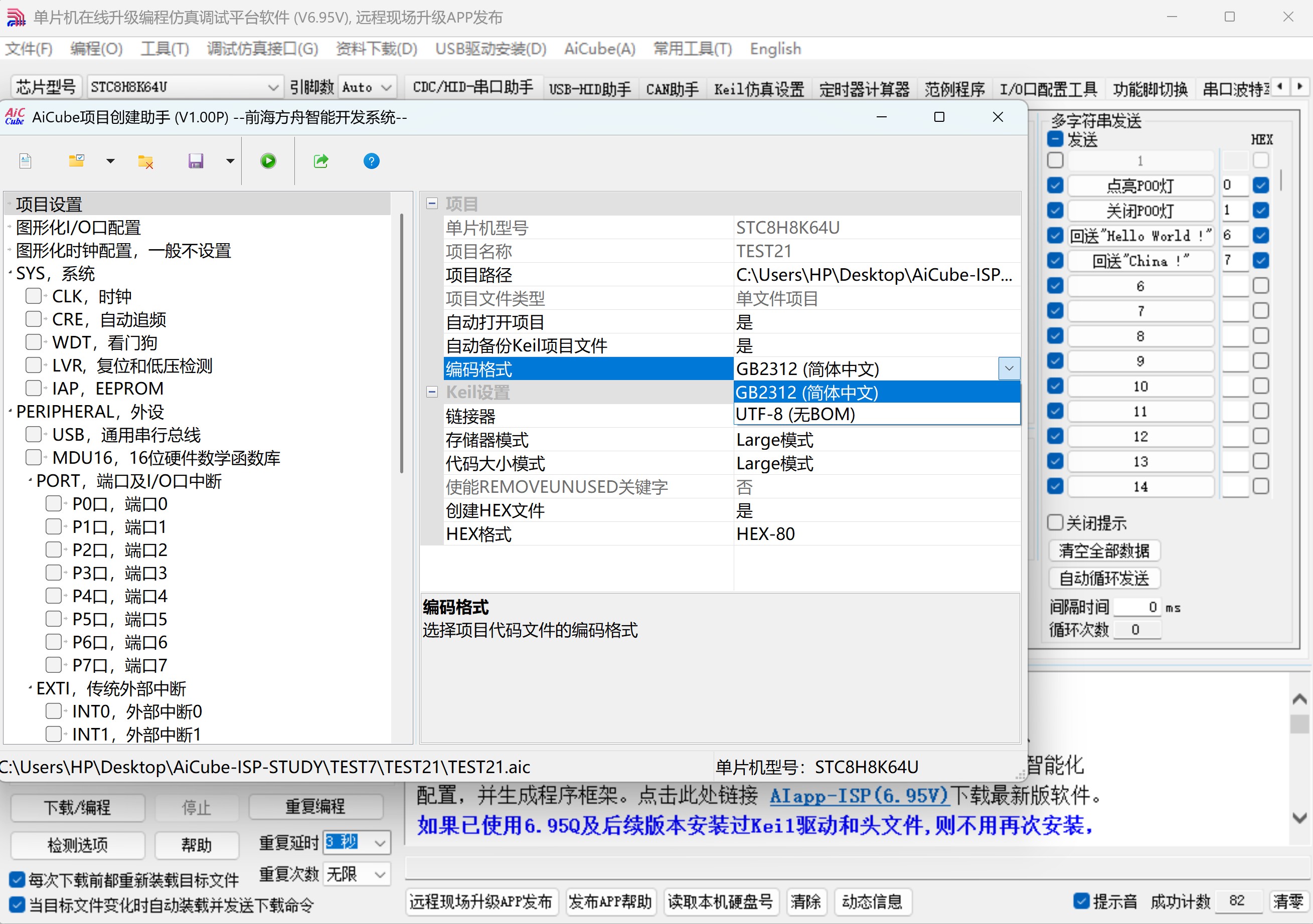Click the 自动循环发送 button
This screenshot has width=1313, height=924.
coord(1104,579)
